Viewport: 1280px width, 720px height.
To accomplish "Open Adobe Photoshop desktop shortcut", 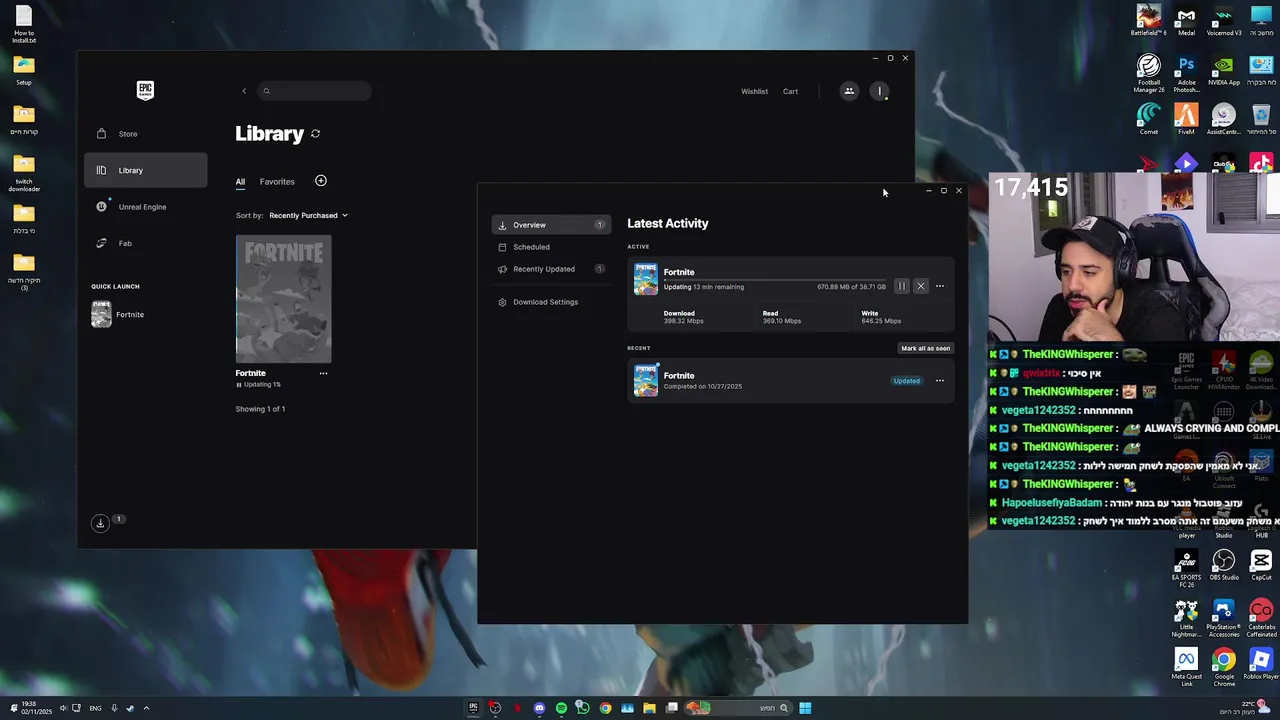I will [1186, 73].
